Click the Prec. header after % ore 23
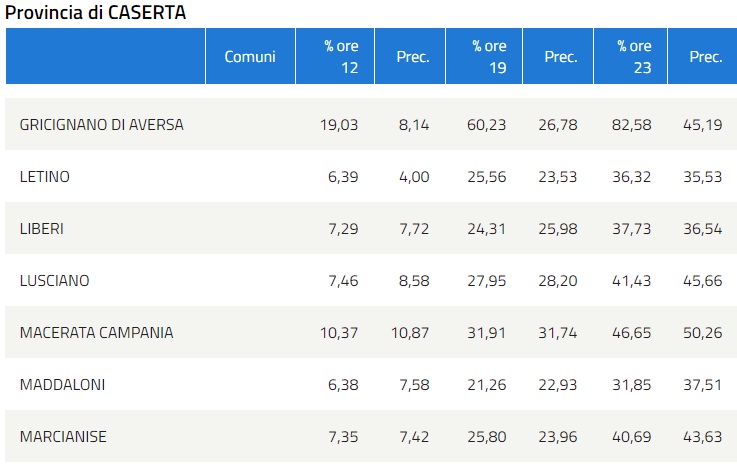 pos(705,57)
